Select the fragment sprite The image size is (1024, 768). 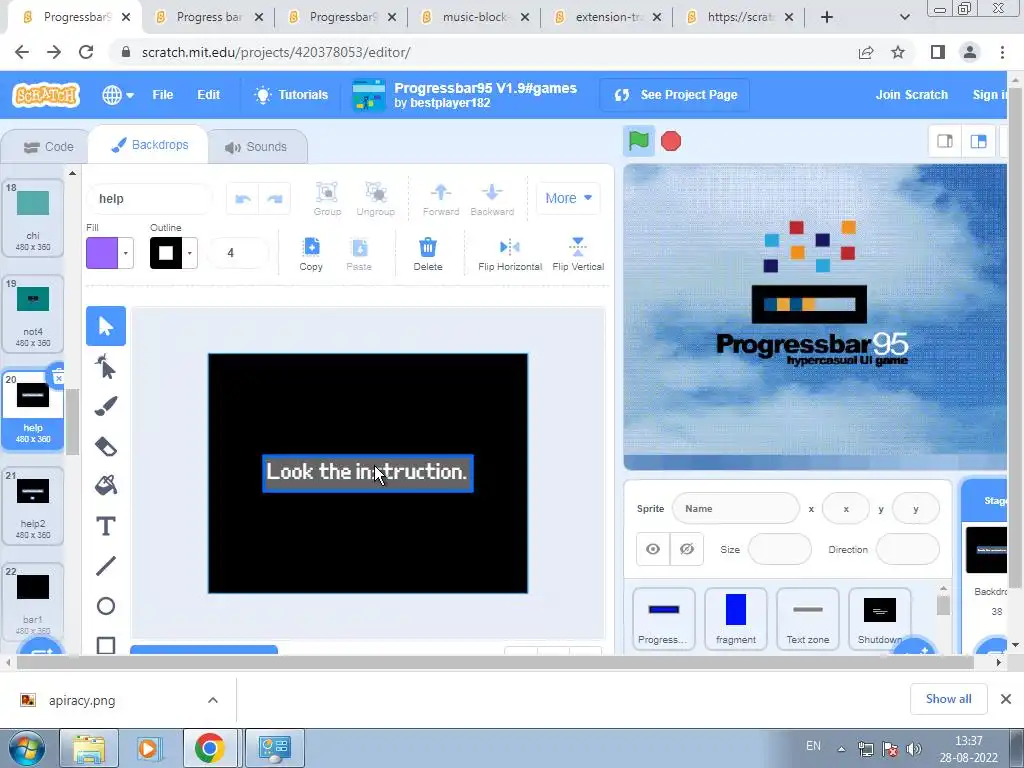735,618
